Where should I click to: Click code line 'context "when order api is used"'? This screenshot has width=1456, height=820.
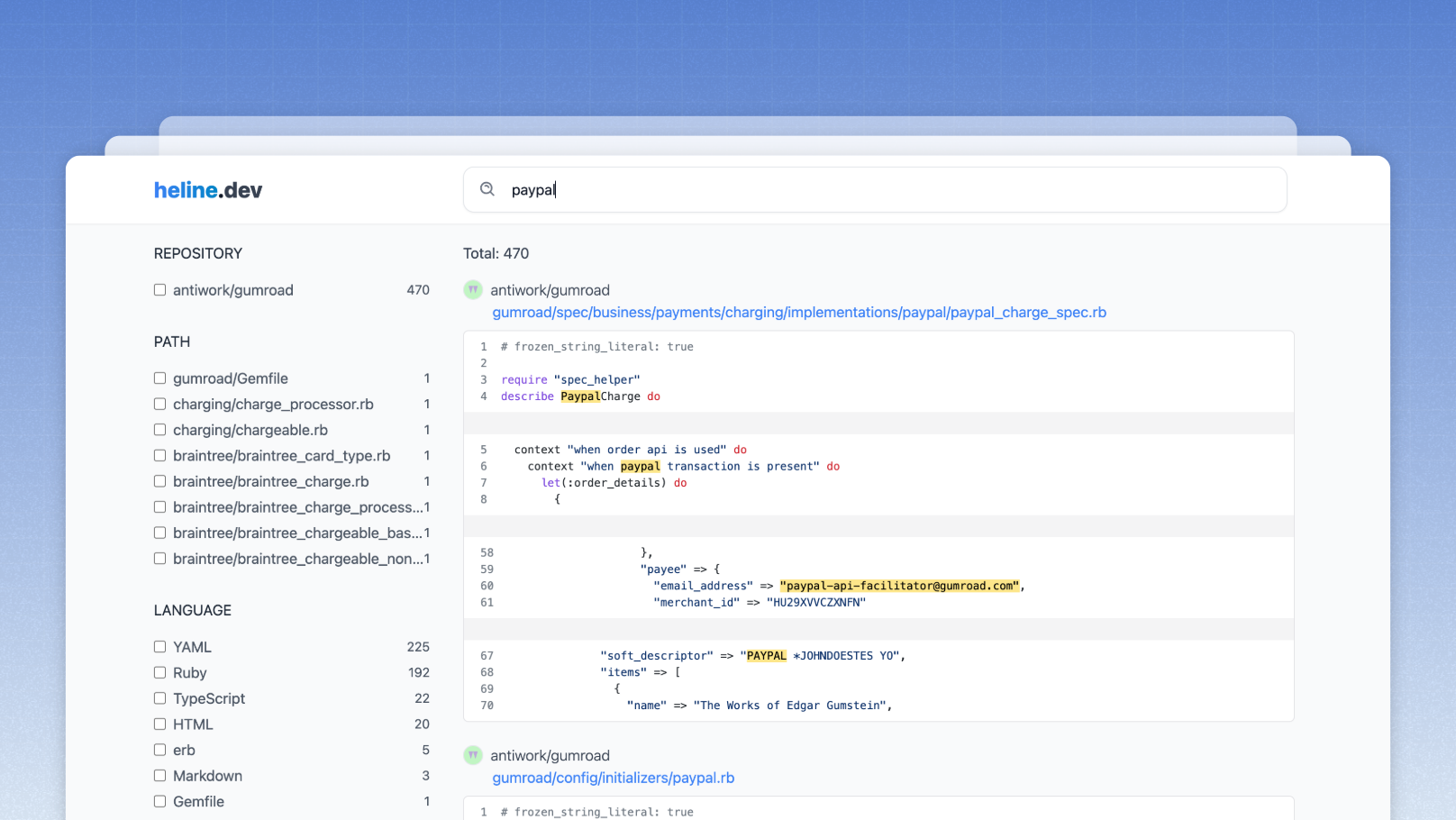(631, 450)
